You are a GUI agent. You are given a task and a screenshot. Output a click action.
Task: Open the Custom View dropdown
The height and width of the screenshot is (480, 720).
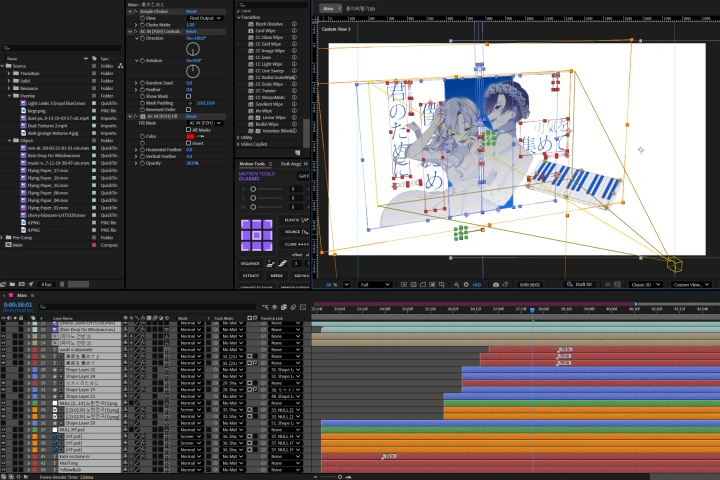691,285
